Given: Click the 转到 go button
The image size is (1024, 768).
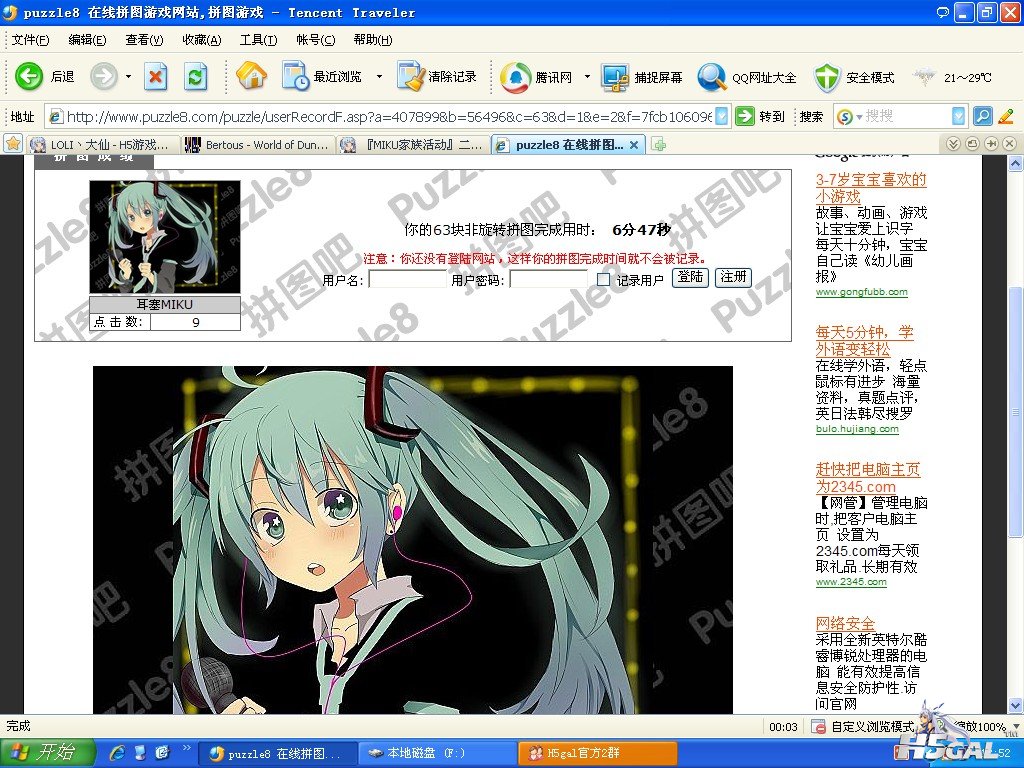Looking at the screenshot, I should click(760, 117).
